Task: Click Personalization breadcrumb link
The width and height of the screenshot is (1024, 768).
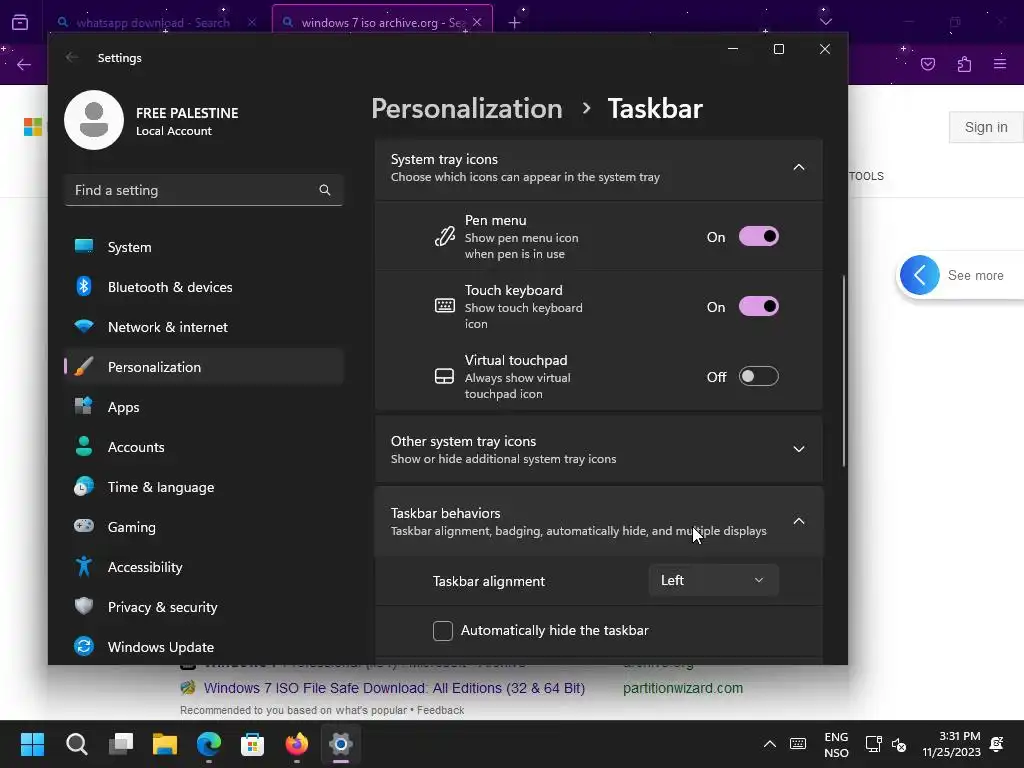Action: coord(466,108)
